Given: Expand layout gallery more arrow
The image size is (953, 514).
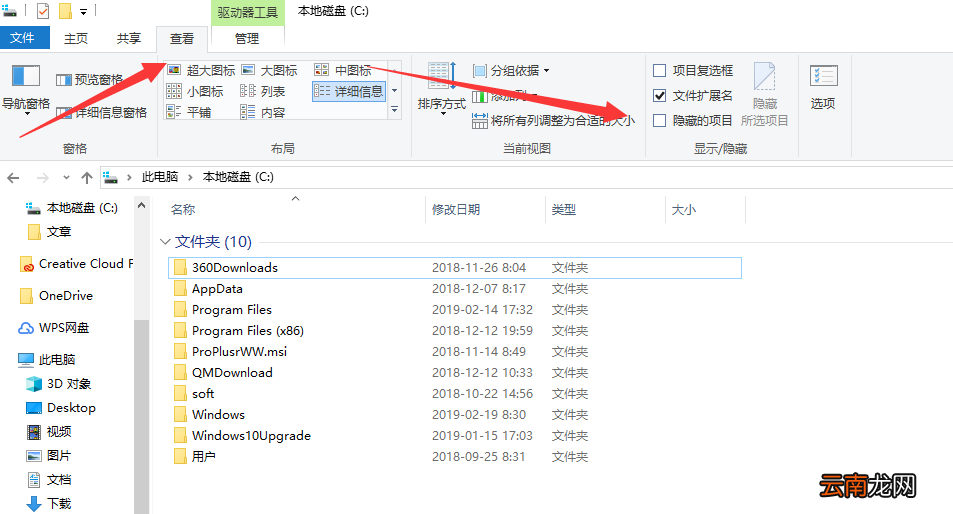Looking at the screenshot, I should [394, 110].
